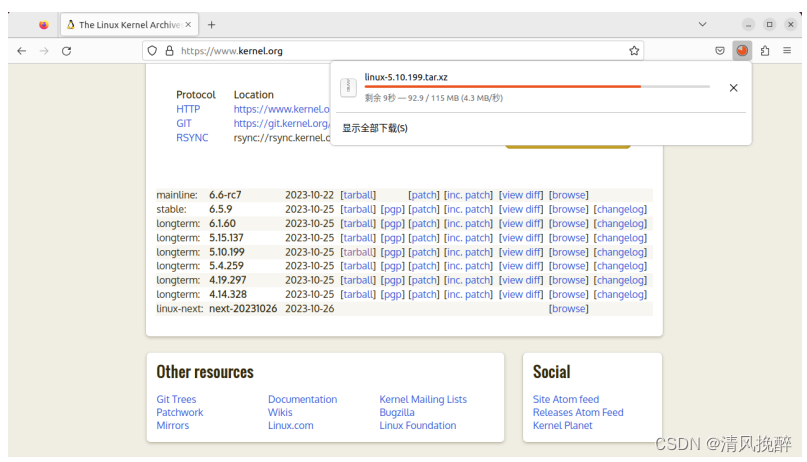Select version text next-20231026
The width and height of the screenshot is (807, 462).
click(243, 309)
